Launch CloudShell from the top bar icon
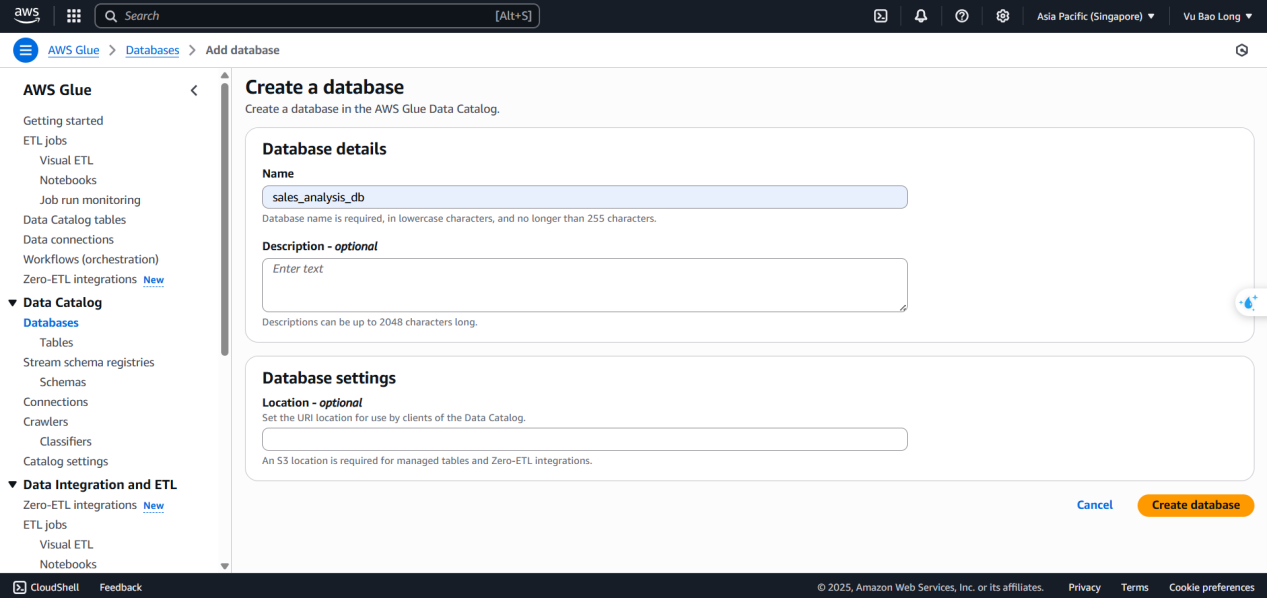1267x598 pixels. click(x=881, y=16)
